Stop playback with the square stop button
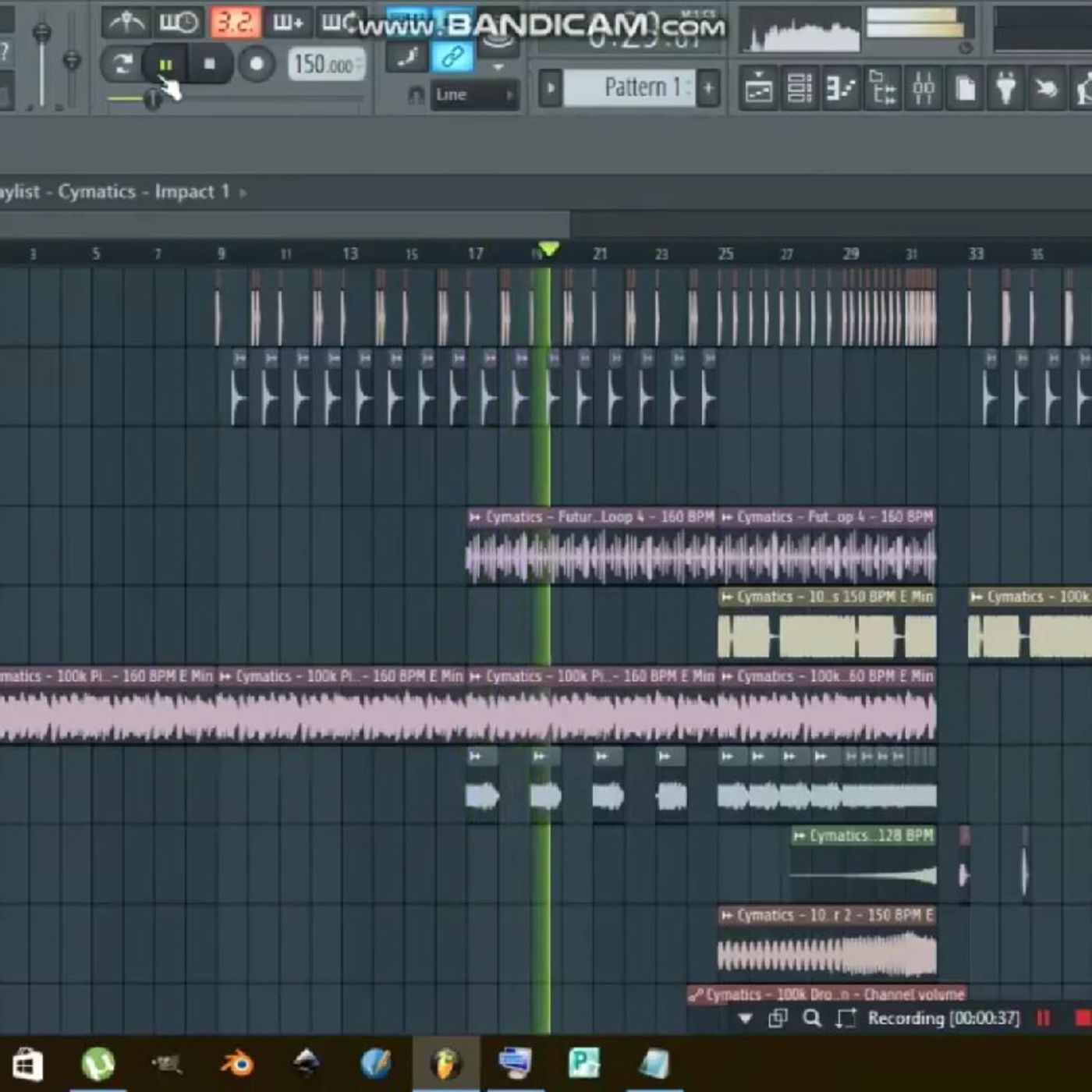1092x1092 pixels. click(209, 65)
